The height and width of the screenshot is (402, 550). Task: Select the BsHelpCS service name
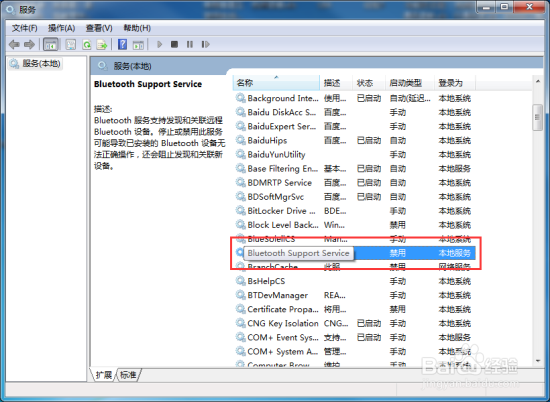click(266, 281)
